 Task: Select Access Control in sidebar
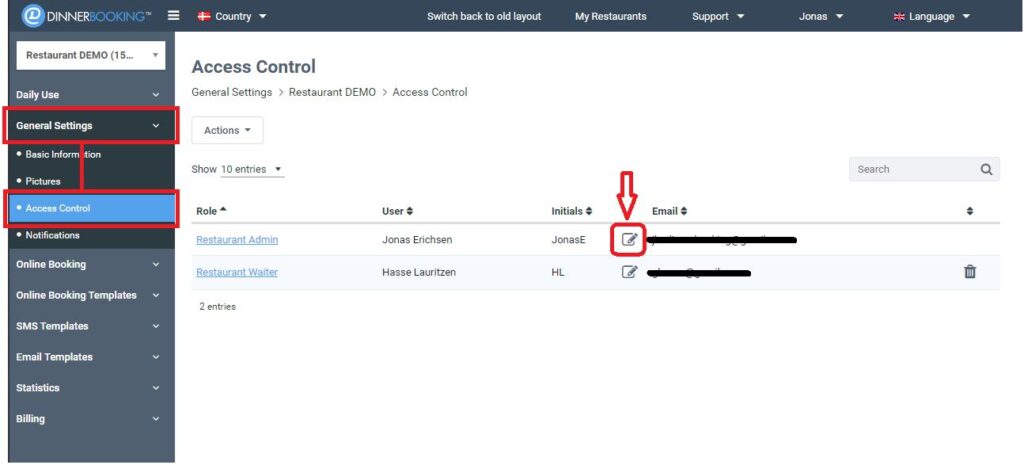91,208
